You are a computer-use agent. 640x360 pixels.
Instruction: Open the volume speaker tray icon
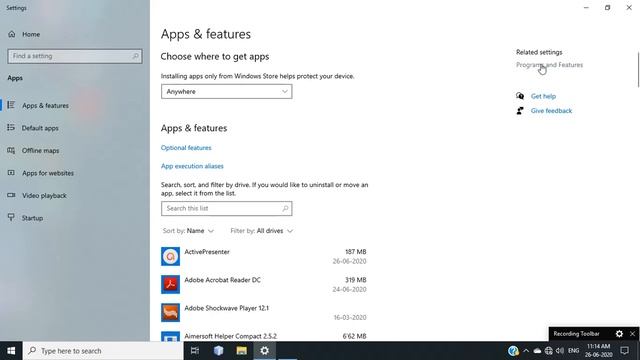pos(560,351)
